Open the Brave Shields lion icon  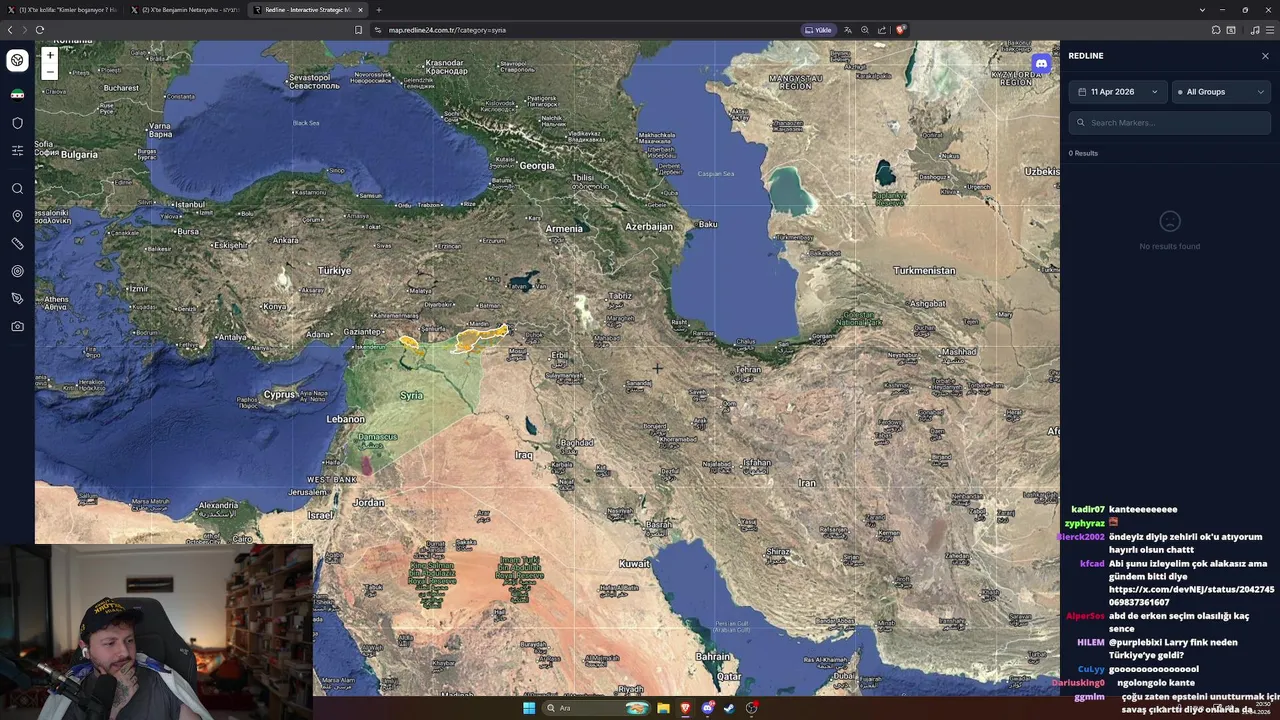click(900, 30)
